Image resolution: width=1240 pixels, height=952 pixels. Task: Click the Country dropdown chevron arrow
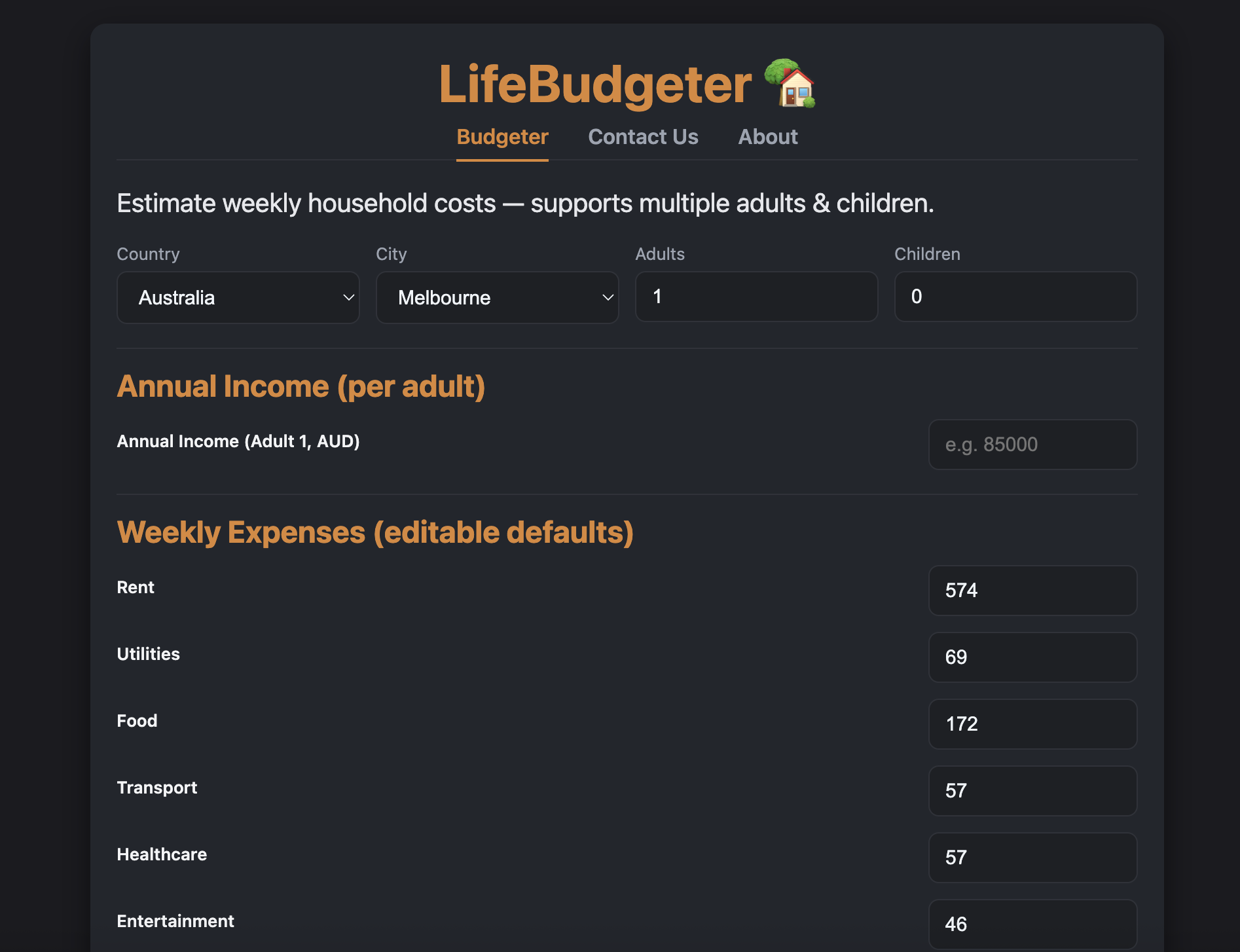(348, 298)
